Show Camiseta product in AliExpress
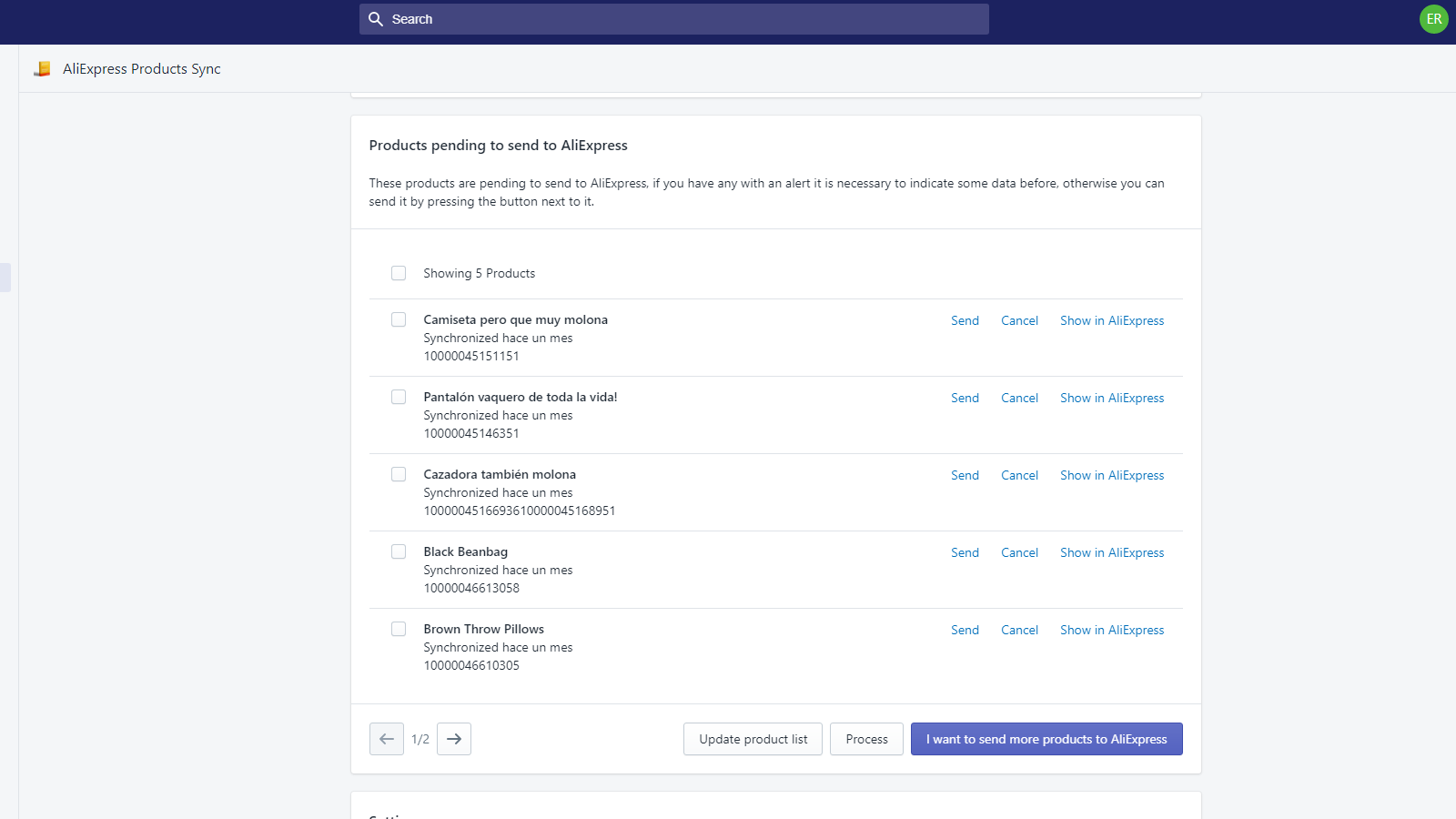1456x819 pixels. tap(1112, 320)
